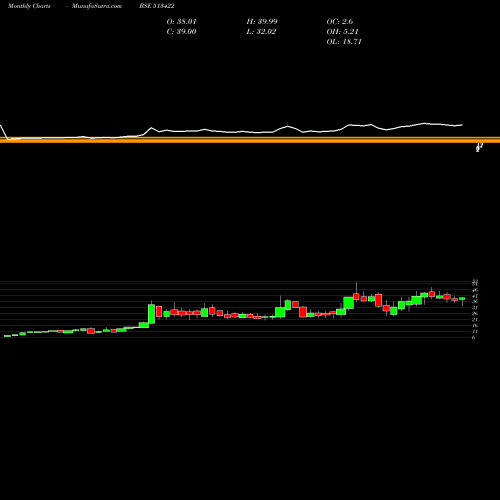This screenshot has width=500, height=500.
Task: Click the "OL: 18.71" reading
Action: coord(344,42)
